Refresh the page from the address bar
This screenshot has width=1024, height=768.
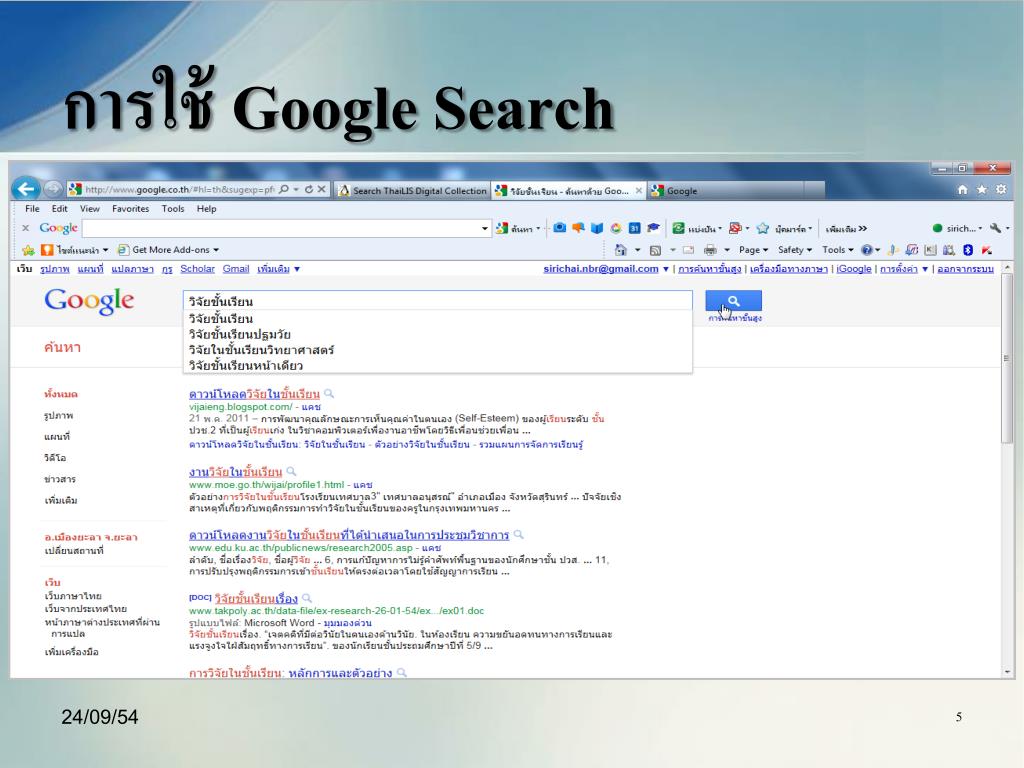309,190
